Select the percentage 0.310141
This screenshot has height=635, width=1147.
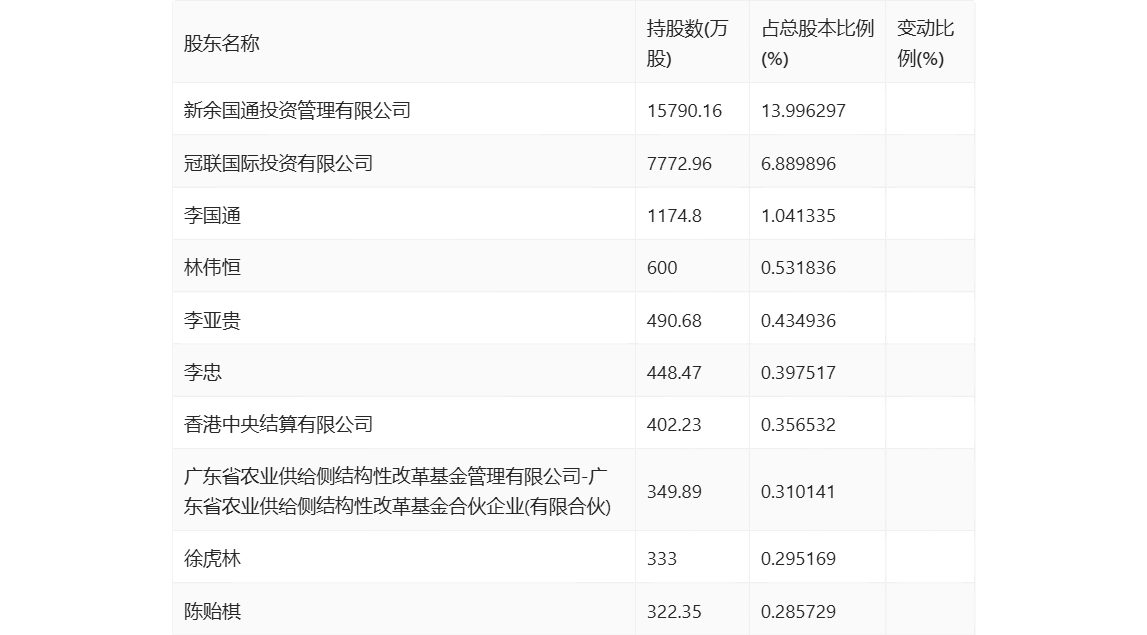(798, 492)
